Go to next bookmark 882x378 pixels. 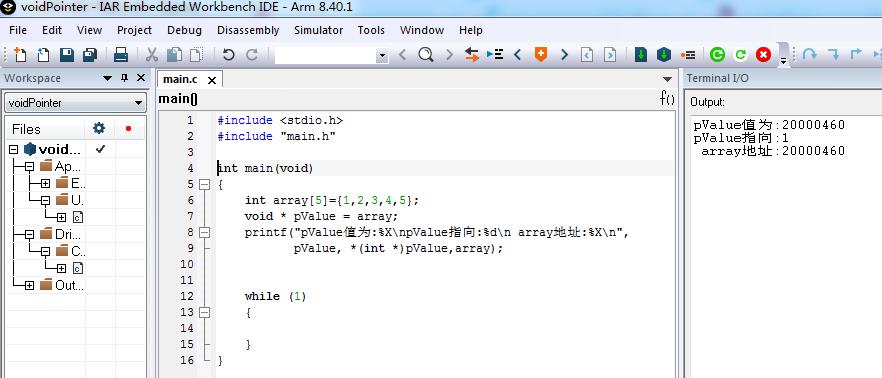coord(564,55)
